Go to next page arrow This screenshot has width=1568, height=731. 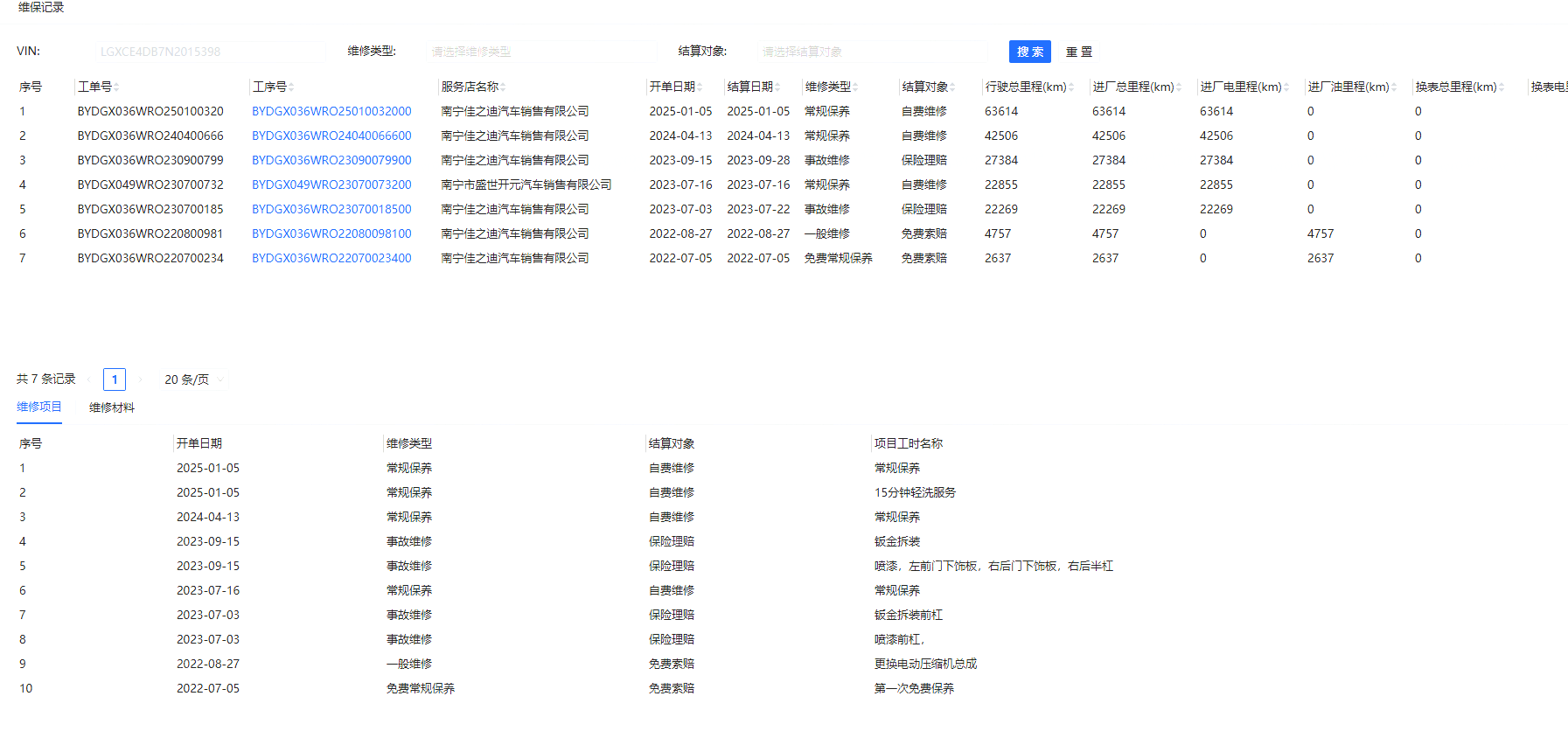point(140,379)
